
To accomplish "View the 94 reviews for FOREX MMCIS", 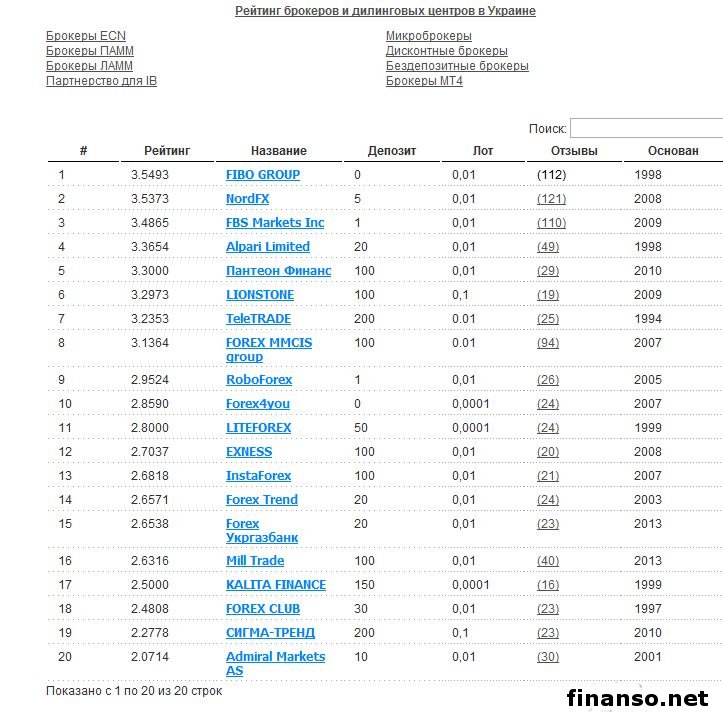I will (x=548, y=343).
